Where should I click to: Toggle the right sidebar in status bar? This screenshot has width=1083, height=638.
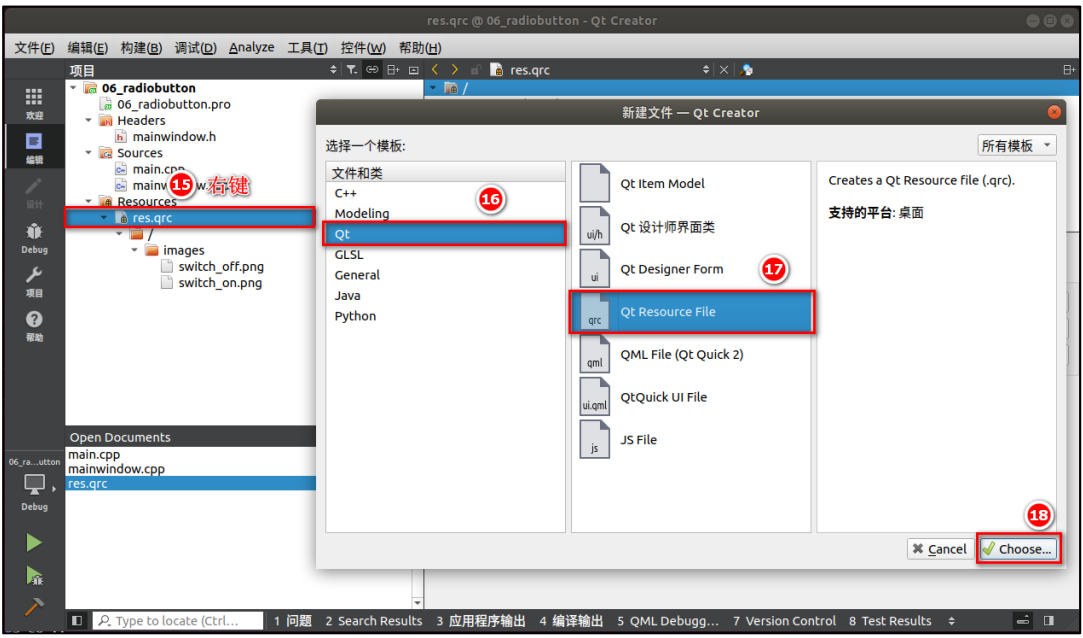click(x=1049, y=621)
